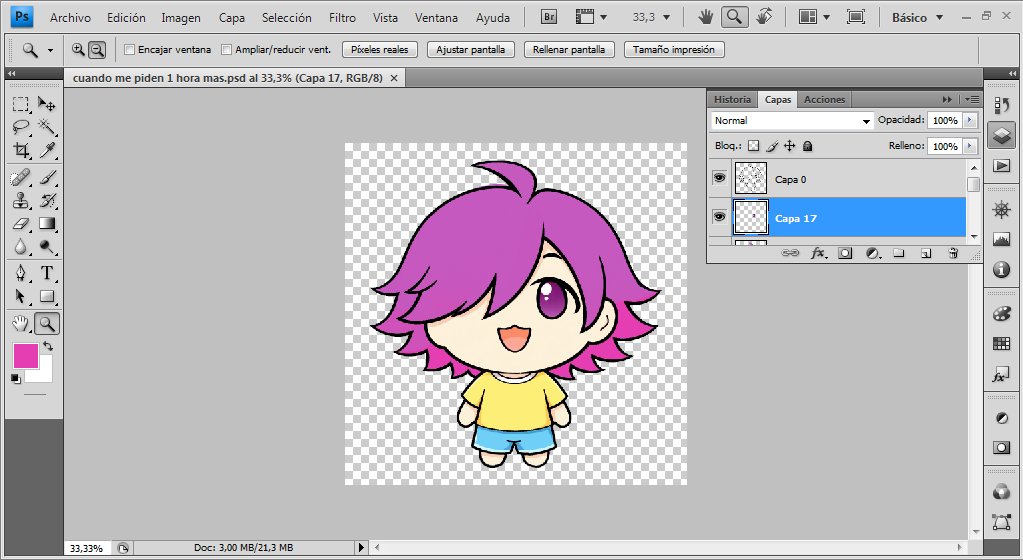The height and width of the screenshot is (560, 1023).
Task: Toggle lock position icon
Action: tap(789, 146)
